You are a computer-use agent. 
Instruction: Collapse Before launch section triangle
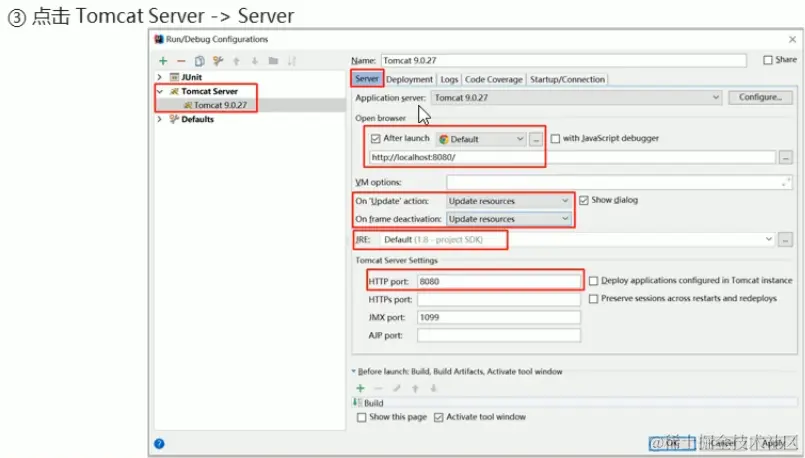coord(354,371)
